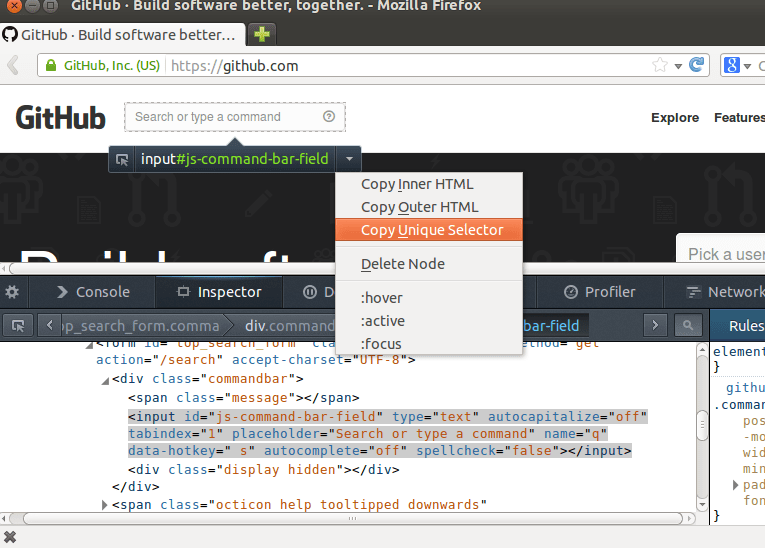Viewport: 765px width, 548px height.
Task: Expand the padding CSS property triangle
Action: point(735,485)
